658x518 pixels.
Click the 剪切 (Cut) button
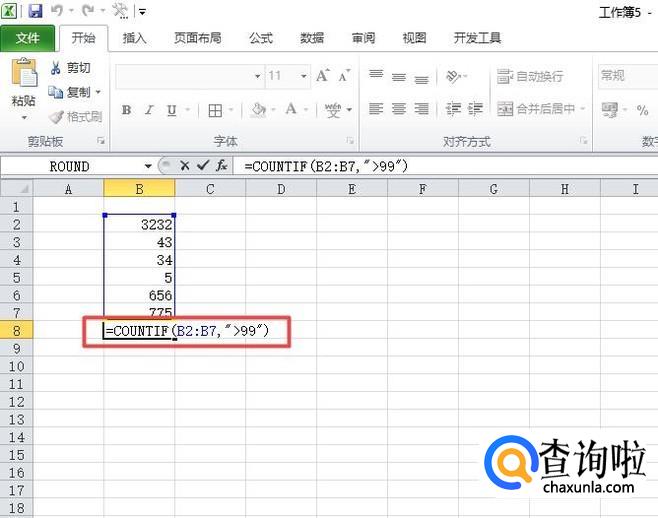coord(70,68)
